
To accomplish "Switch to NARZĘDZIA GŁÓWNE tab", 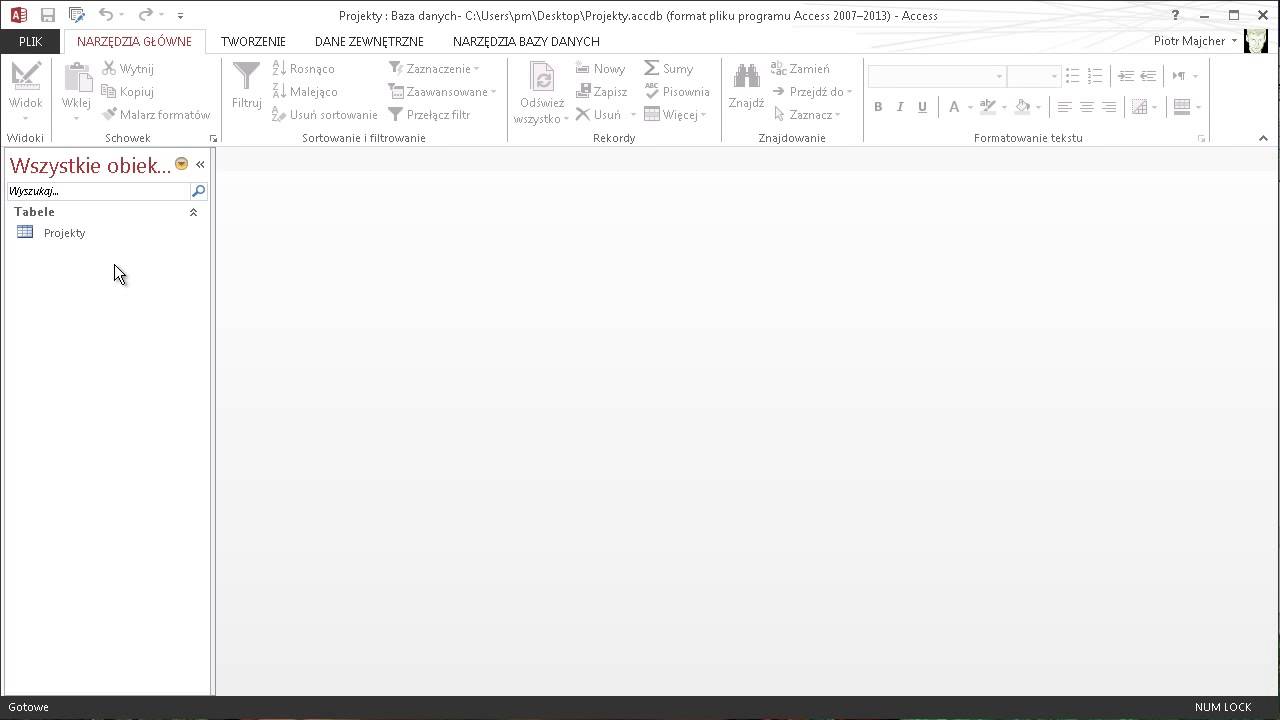I will pos(134,41).
